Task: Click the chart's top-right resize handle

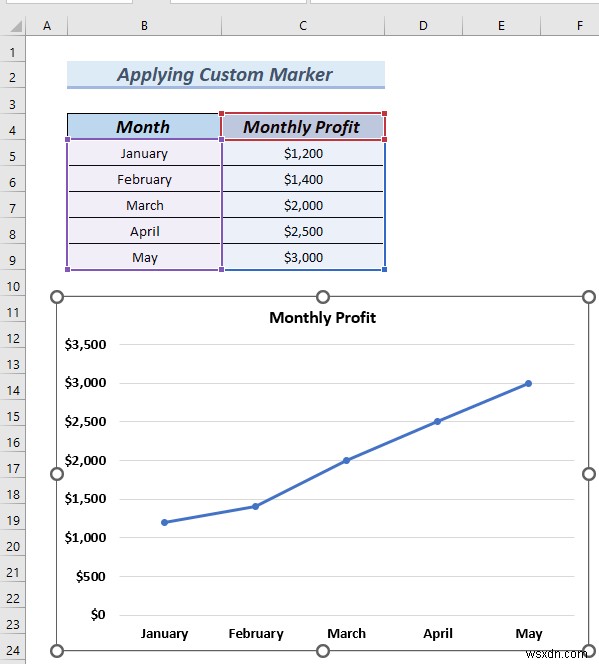Action: pos(589,297)
